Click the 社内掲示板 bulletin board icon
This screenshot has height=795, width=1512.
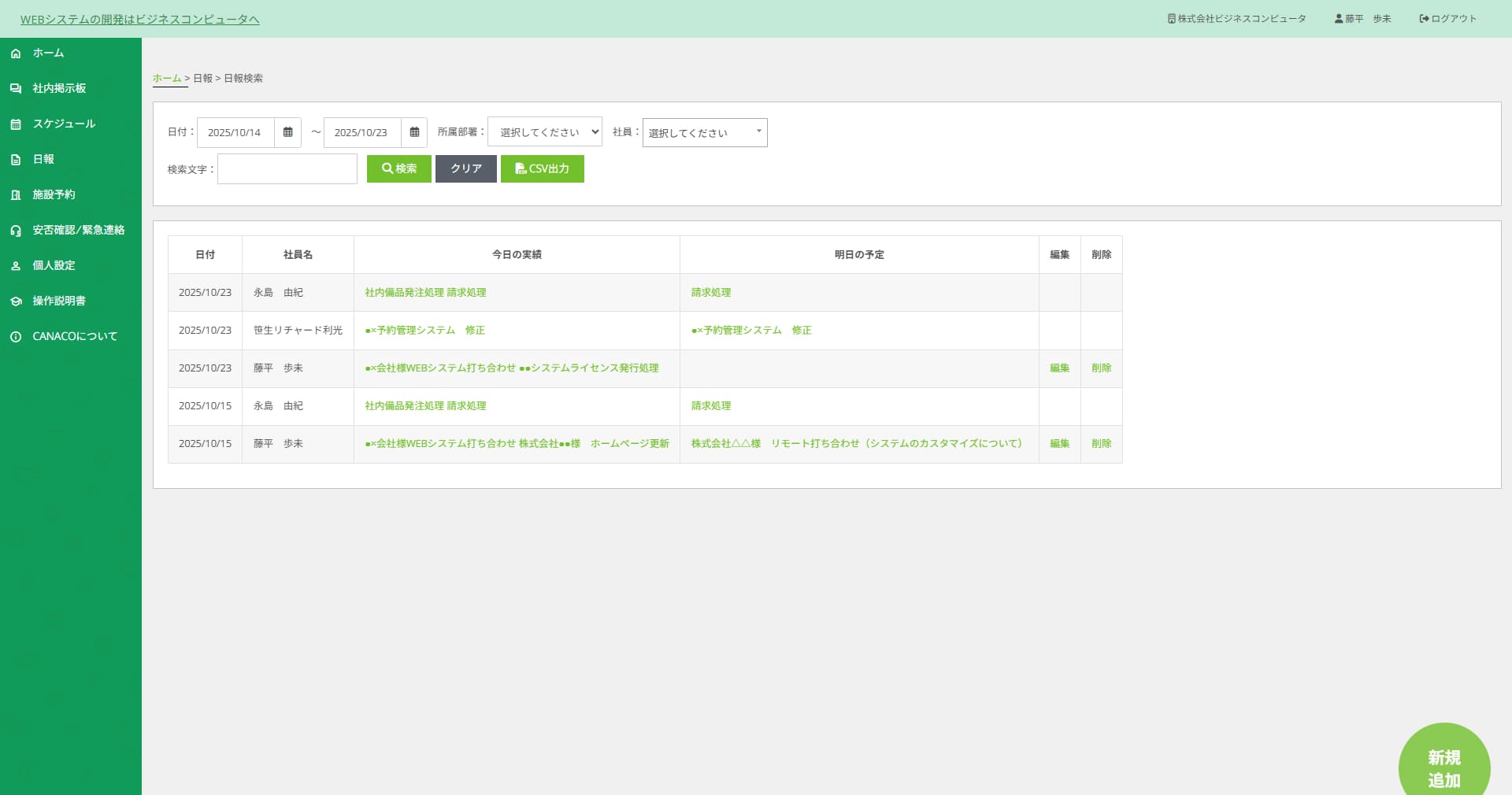(16, 89)
